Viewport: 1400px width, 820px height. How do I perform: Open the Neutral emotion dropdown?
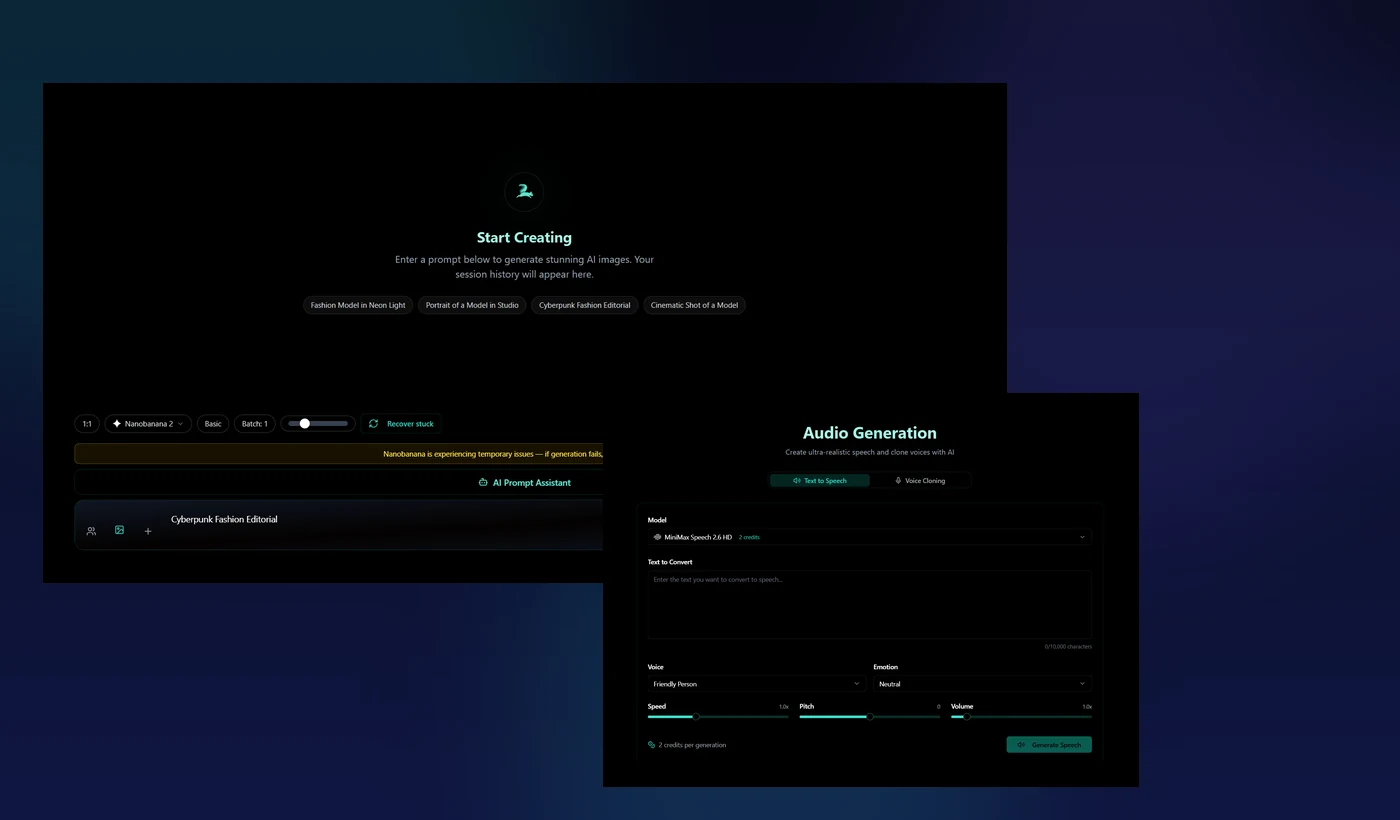(982, 684)
